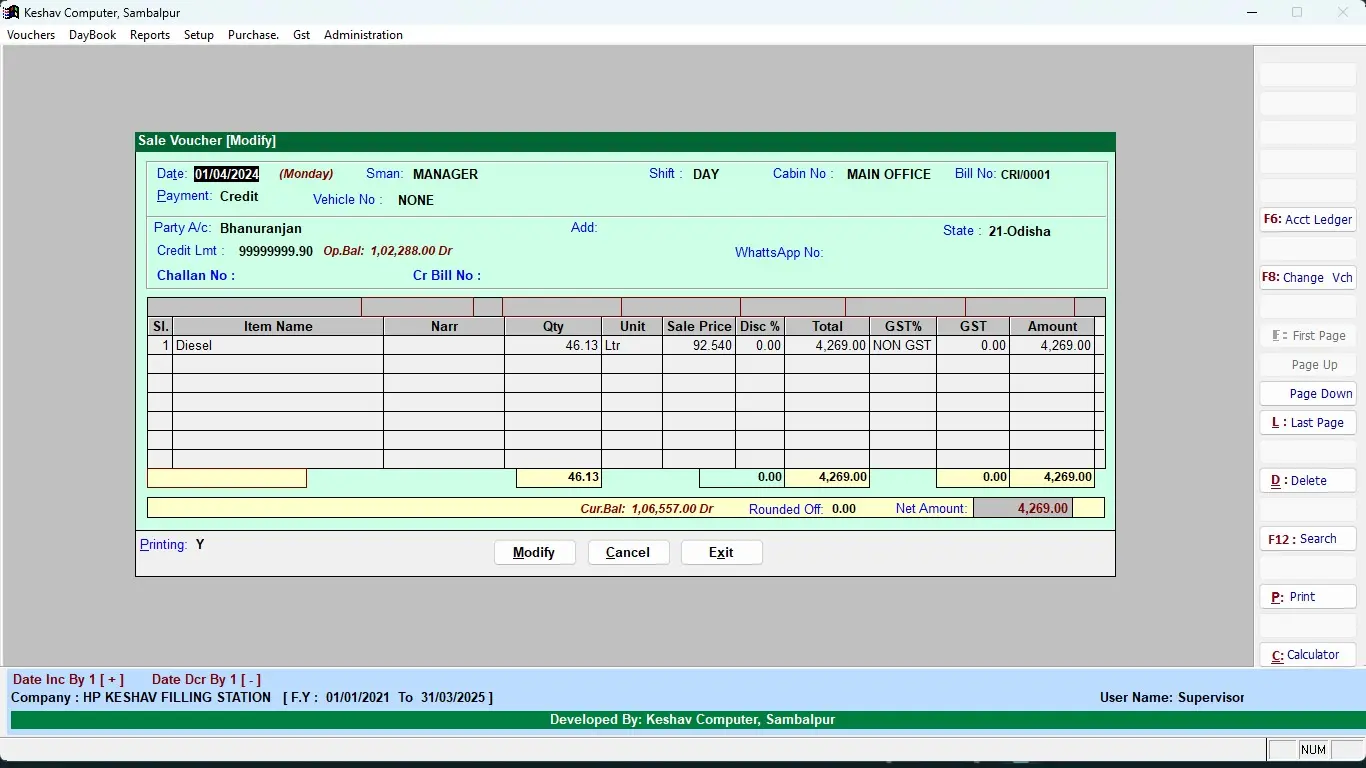Viewport: 1366px width, 768px height.
Task: Click the Diesel item name cell
Action: 278,345
